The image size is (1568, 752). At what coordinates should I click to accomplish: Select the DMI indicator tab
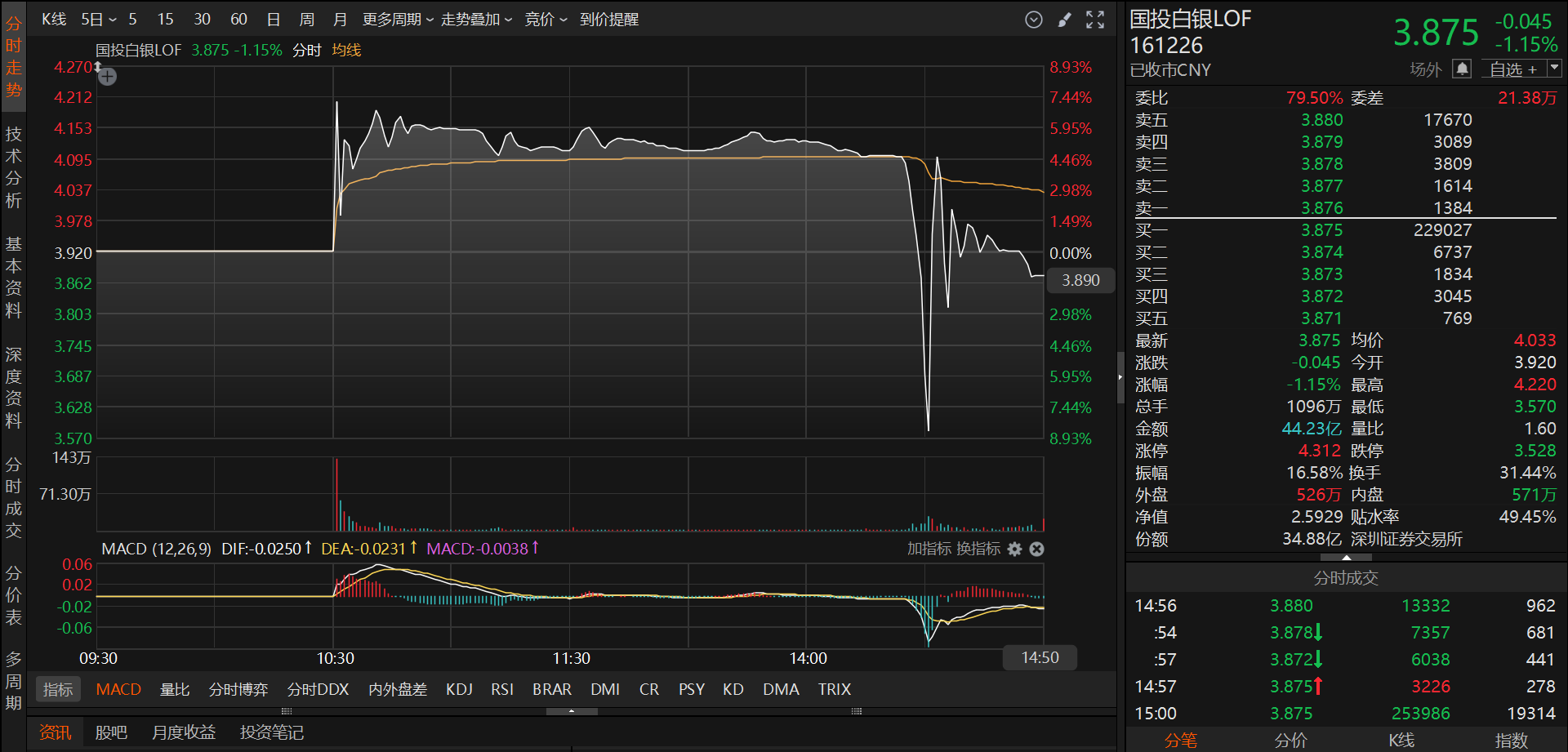tap(605, 689)
